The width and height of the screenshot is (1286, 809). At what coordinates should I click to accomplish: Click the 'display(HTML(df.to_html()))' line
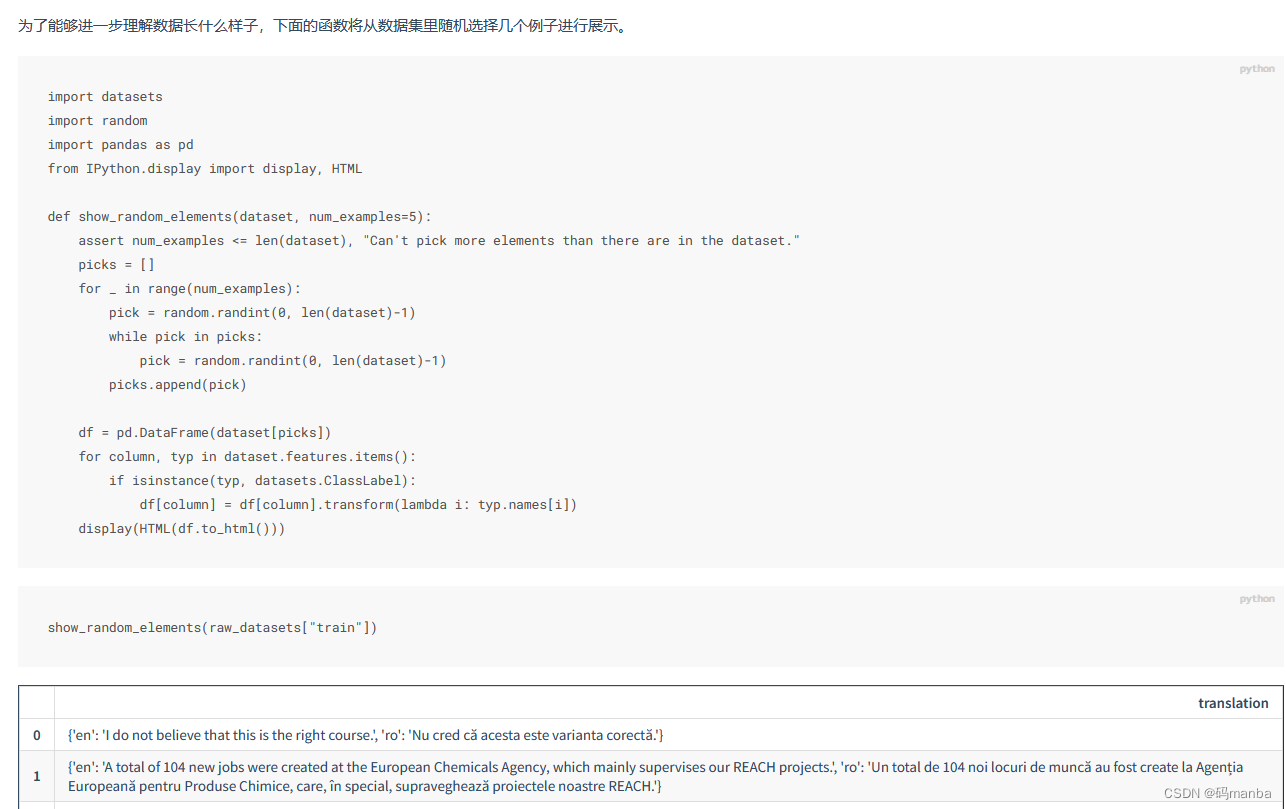(181, 529)
